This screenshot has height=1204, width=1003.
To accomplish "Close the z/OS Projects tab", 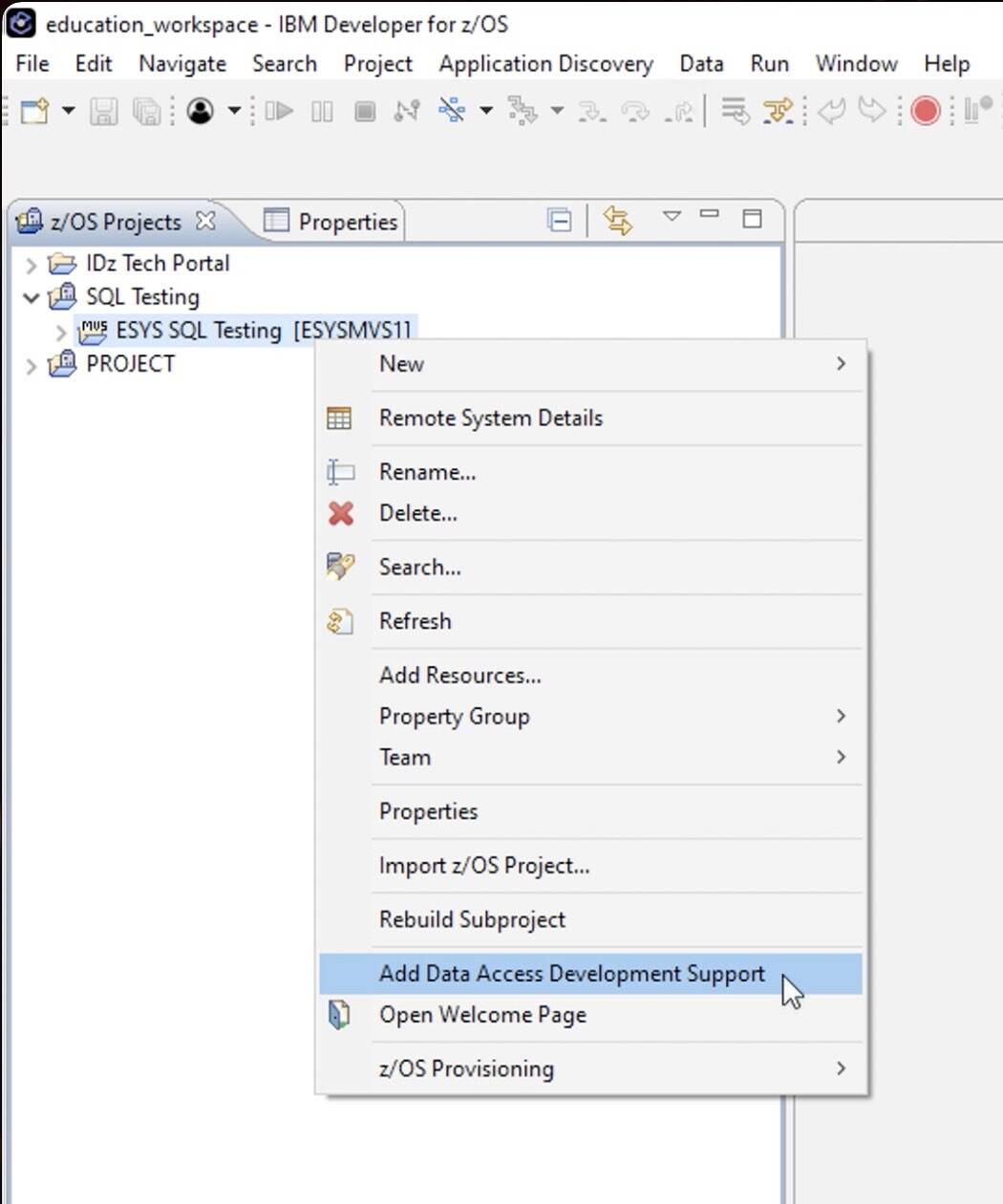I will point(205,221).
